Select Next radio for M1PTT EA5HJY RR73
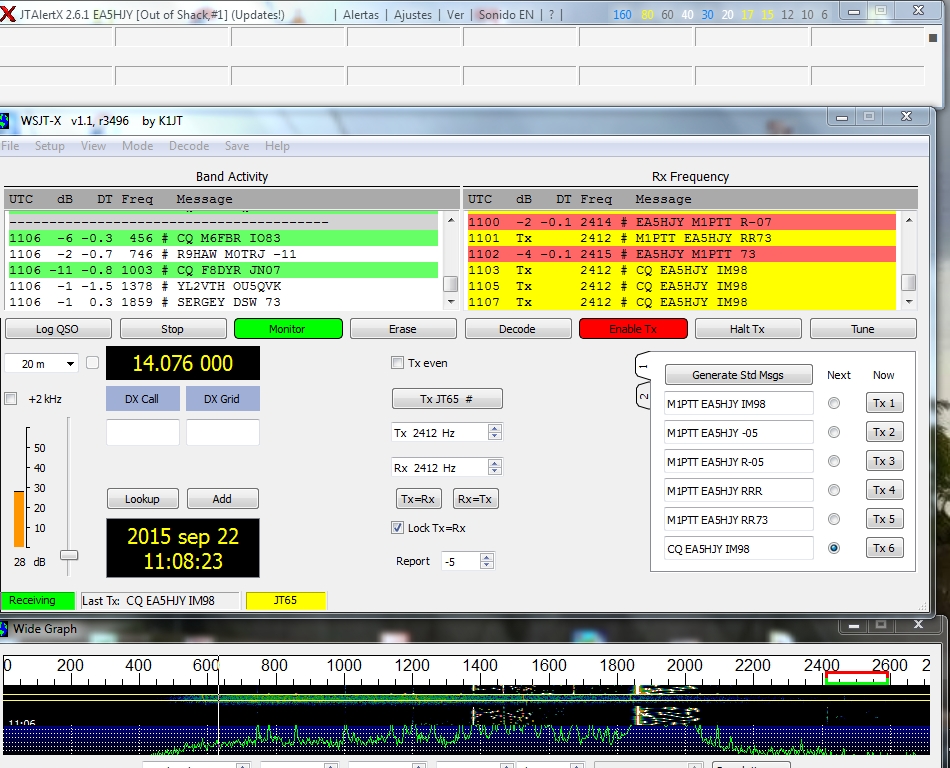 click(x=834, y=519)
